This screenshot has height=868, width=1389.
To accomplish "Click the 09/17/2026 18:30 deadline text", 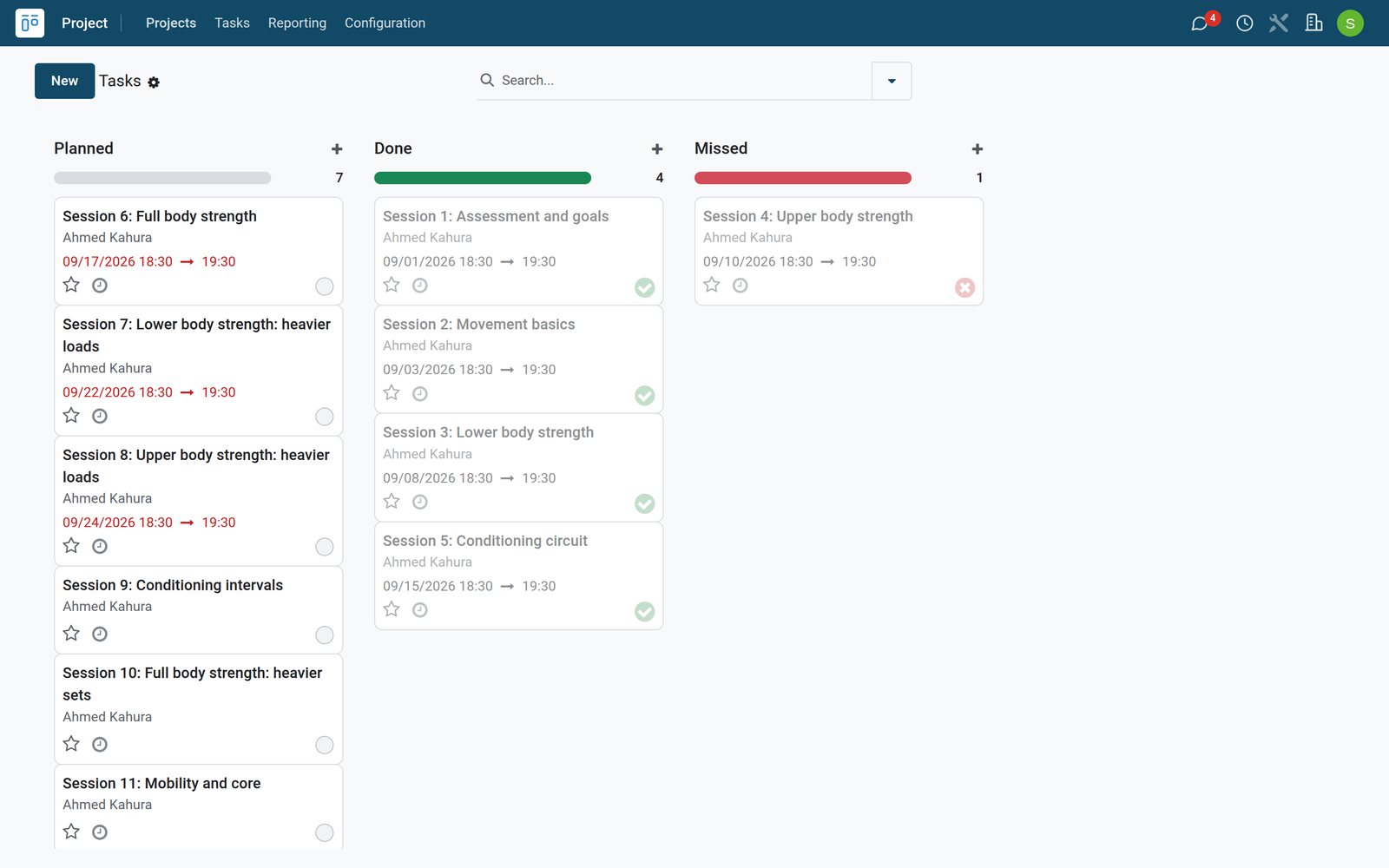I will [117, 261].
